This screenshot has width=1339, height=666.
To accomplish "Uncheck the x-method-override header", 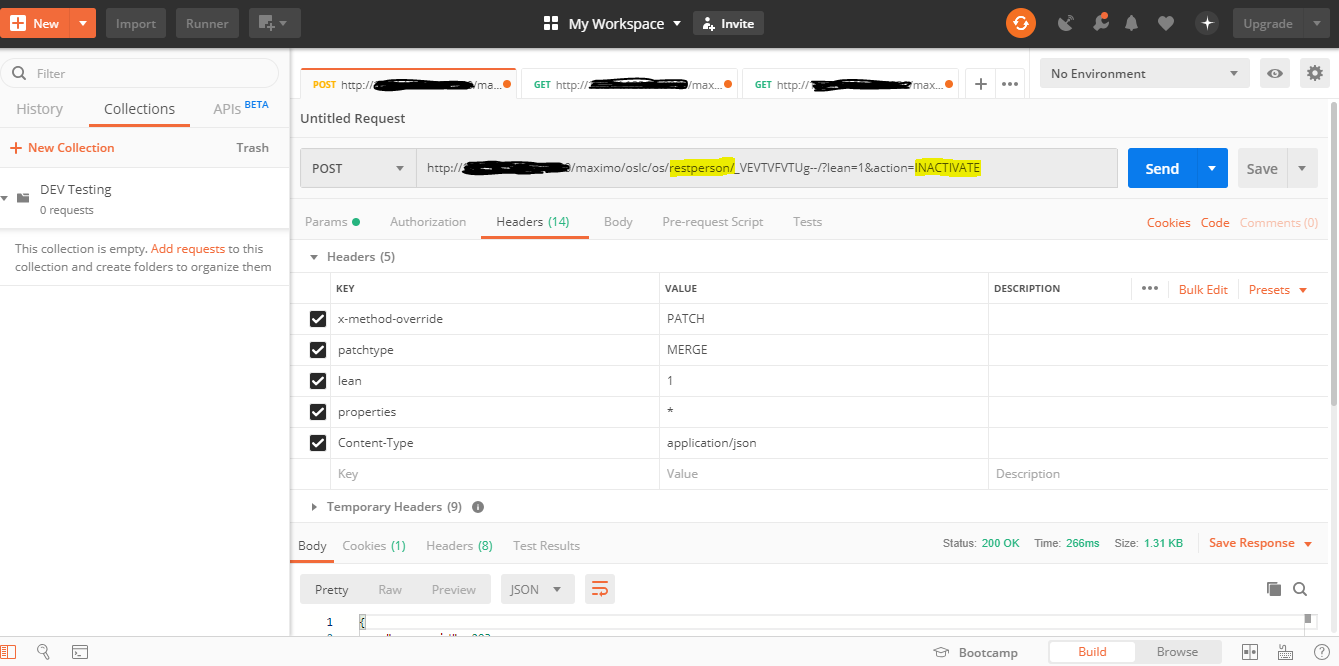I will [x=317, y=318].
